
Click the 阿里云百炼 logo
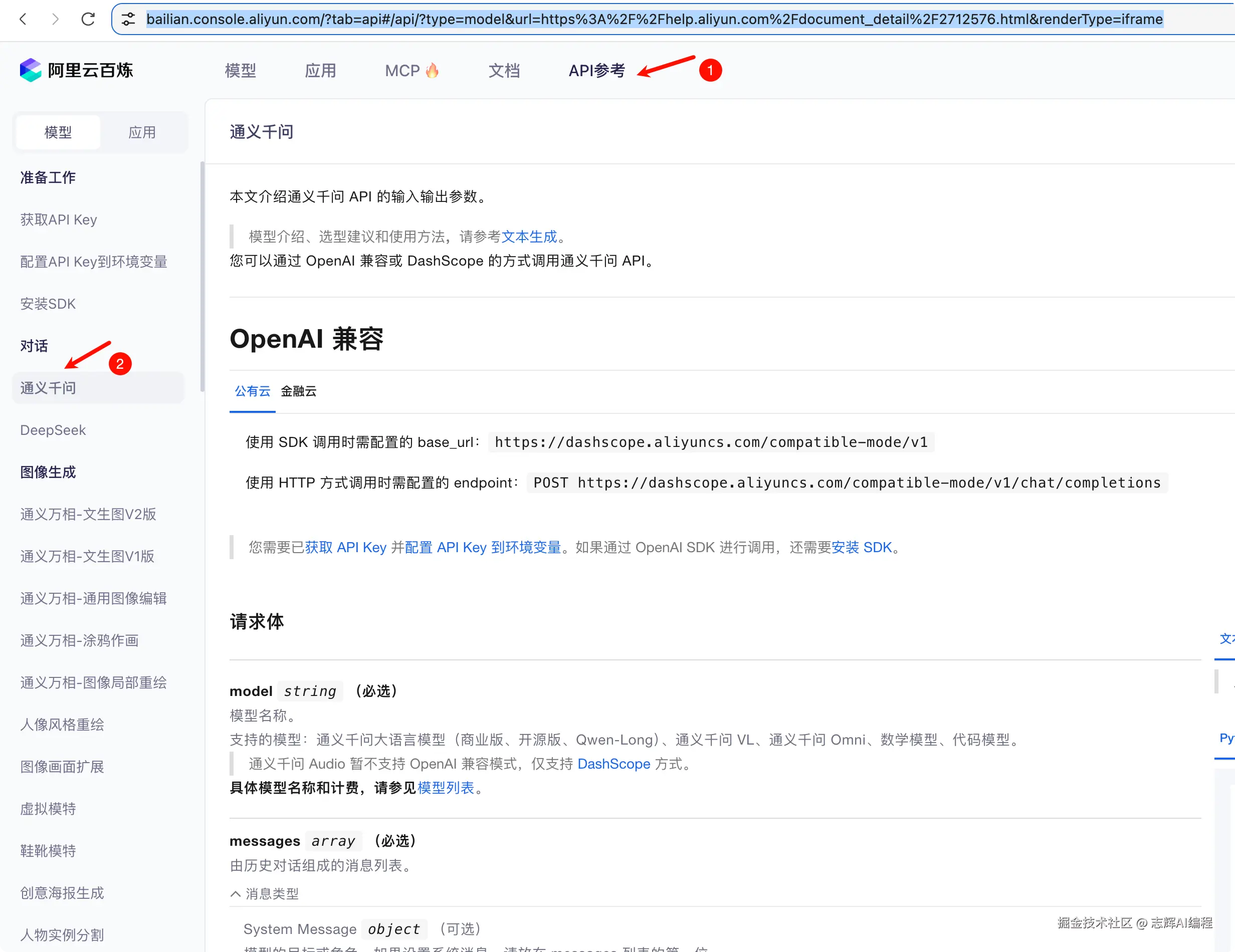[76, 70]
